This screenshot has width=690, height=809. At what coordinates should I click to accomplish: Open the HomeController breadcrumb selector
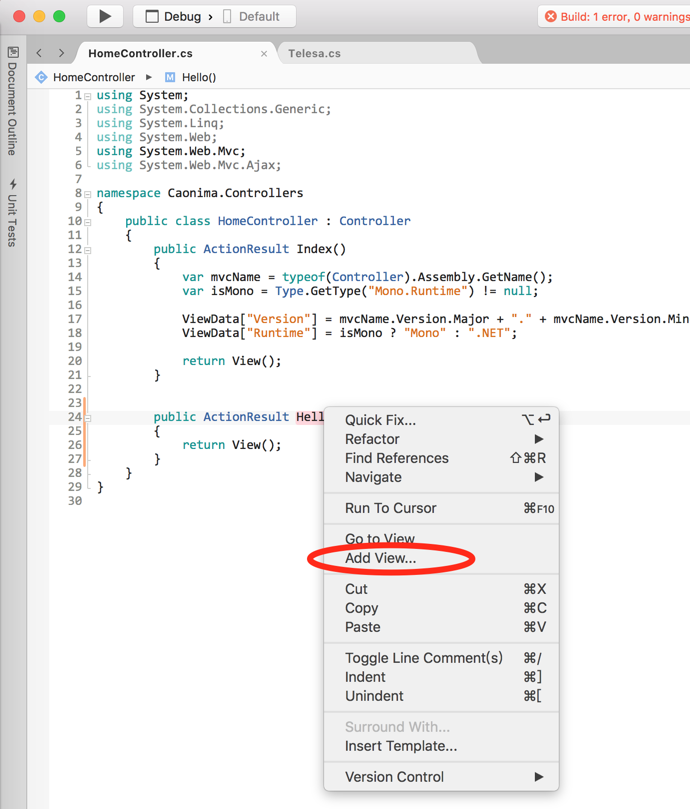coord(94,77)
